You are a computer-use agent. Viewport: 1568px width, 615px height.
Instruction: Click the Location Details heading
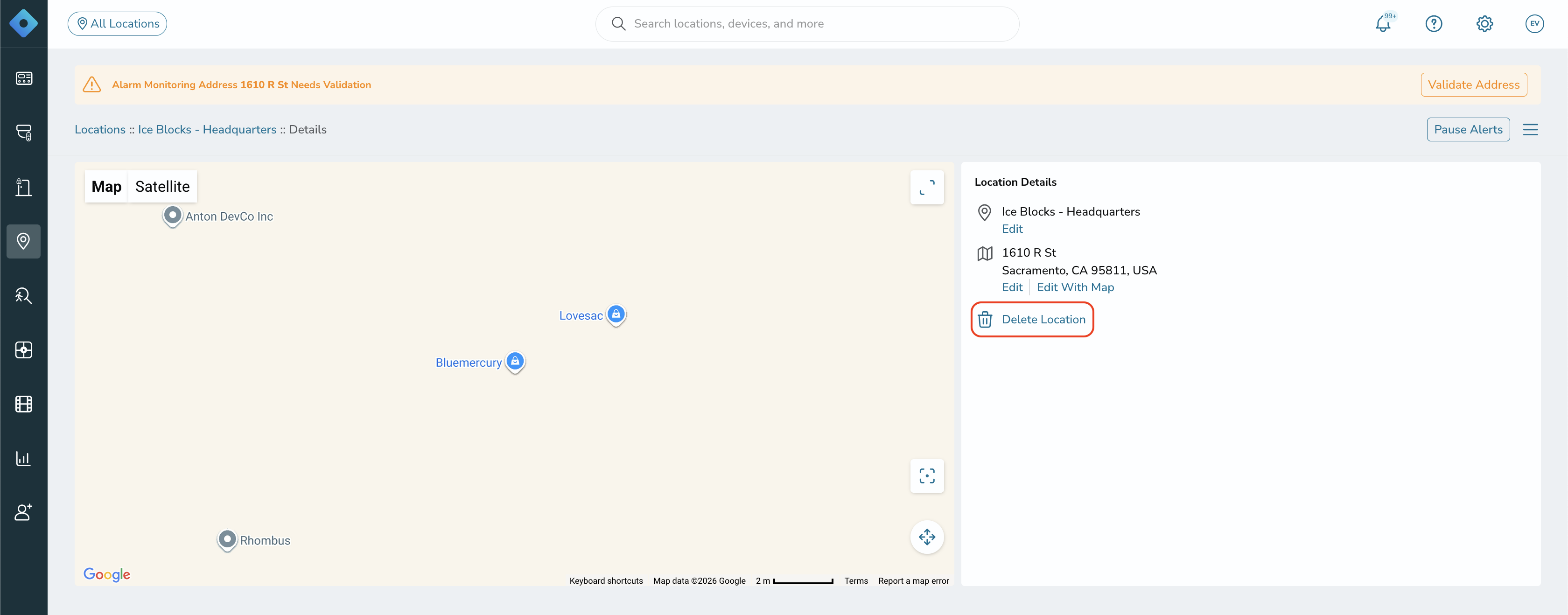1015,182
